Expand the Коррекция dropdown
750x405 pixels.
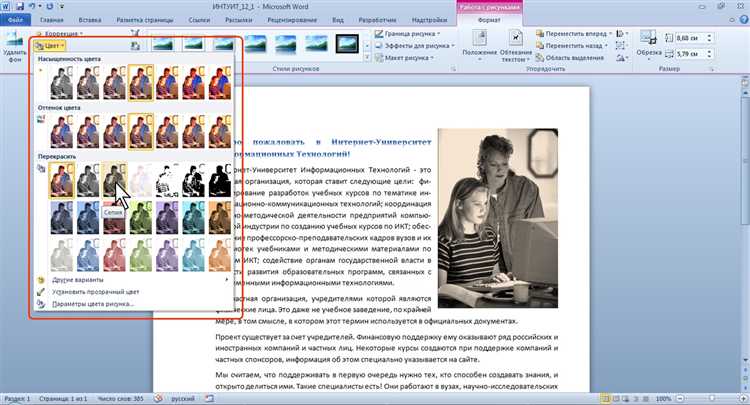[60, 33]
